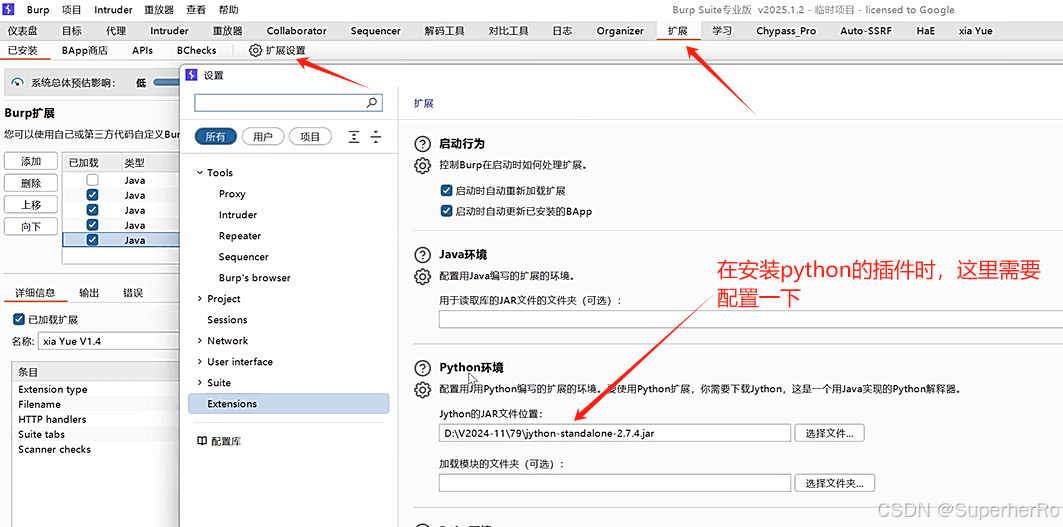Image resolution: width=1063 pixels, height=527 pixels.
Task: Select Extensions in settings tree
Action: point(289,404)
